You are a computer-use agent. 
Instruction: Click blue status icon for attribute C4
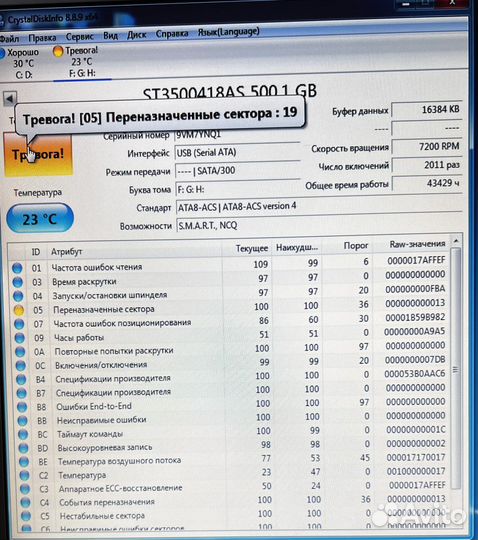[x=25, y=502]
